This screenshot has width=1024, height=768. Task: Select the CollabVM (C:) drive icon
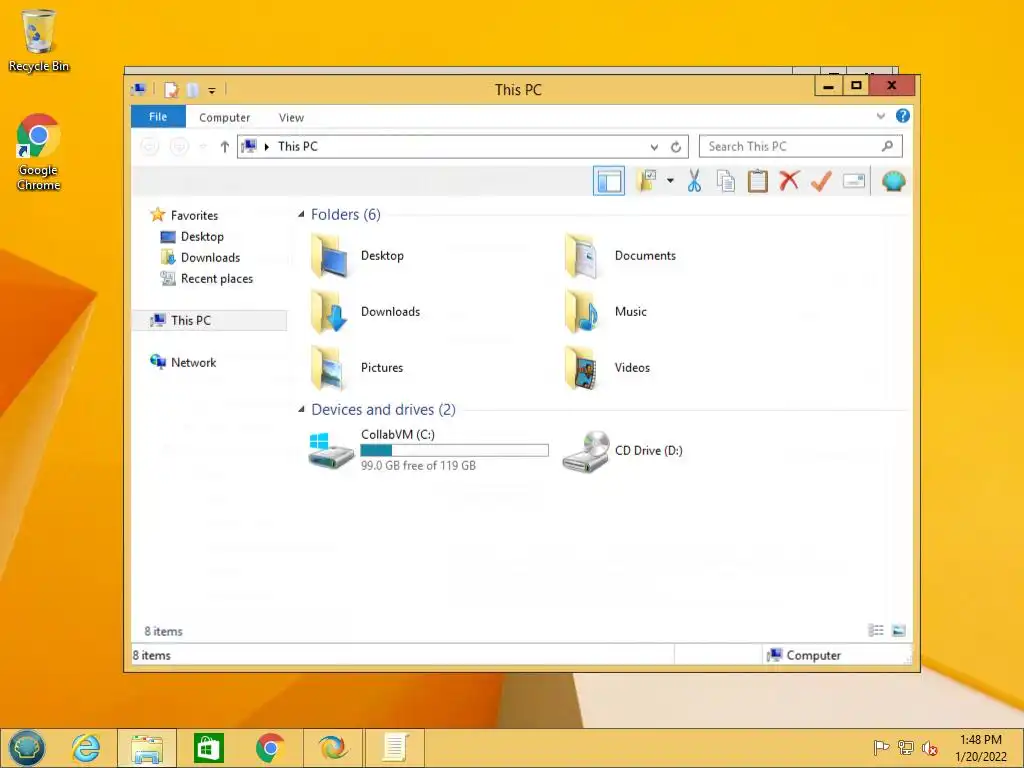[x=331, y=450]
